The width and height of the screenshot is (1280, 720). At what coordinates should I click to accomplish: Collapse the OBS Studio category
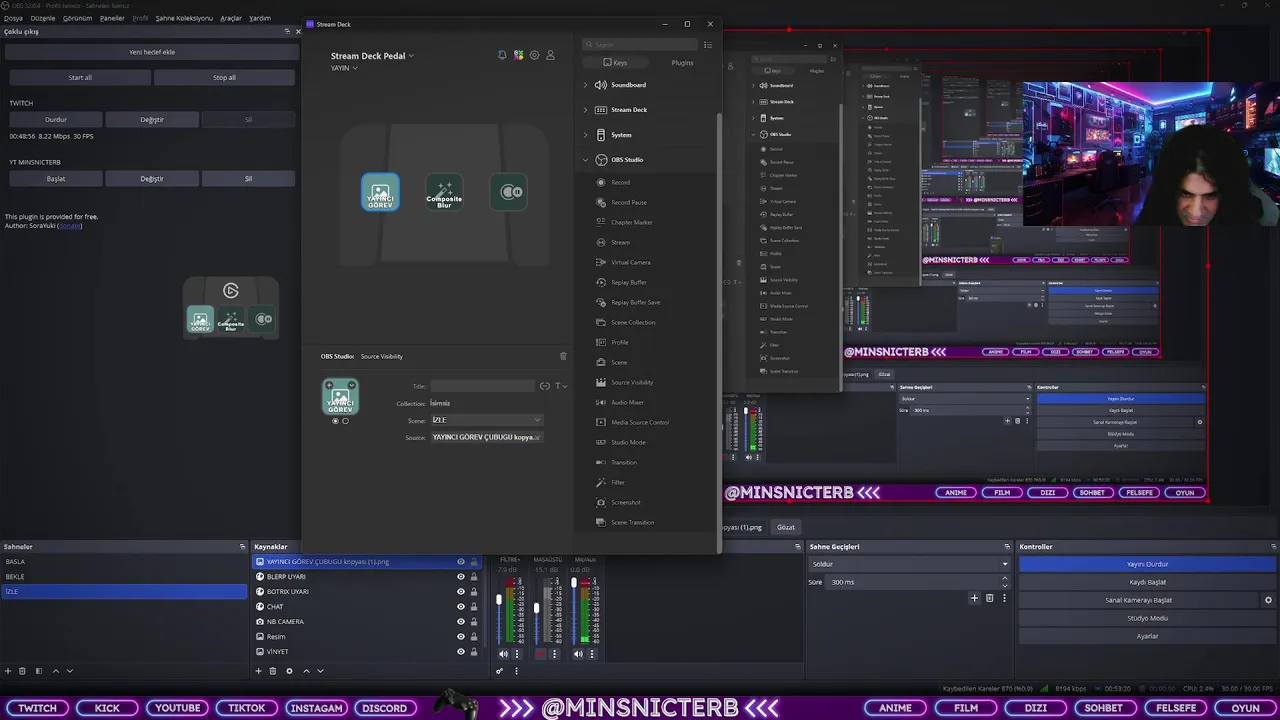point(586,160)
